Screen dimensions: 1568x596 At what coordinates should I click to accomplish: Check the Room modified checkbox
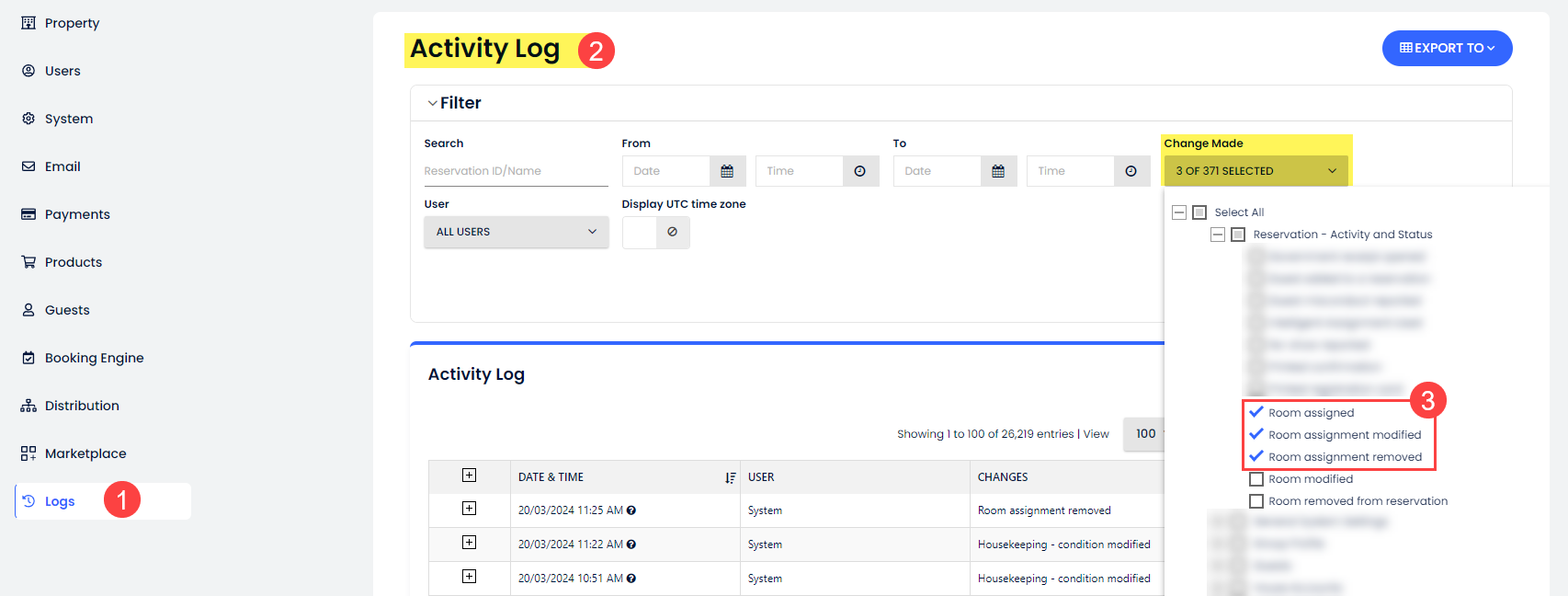coord(1256,479)
